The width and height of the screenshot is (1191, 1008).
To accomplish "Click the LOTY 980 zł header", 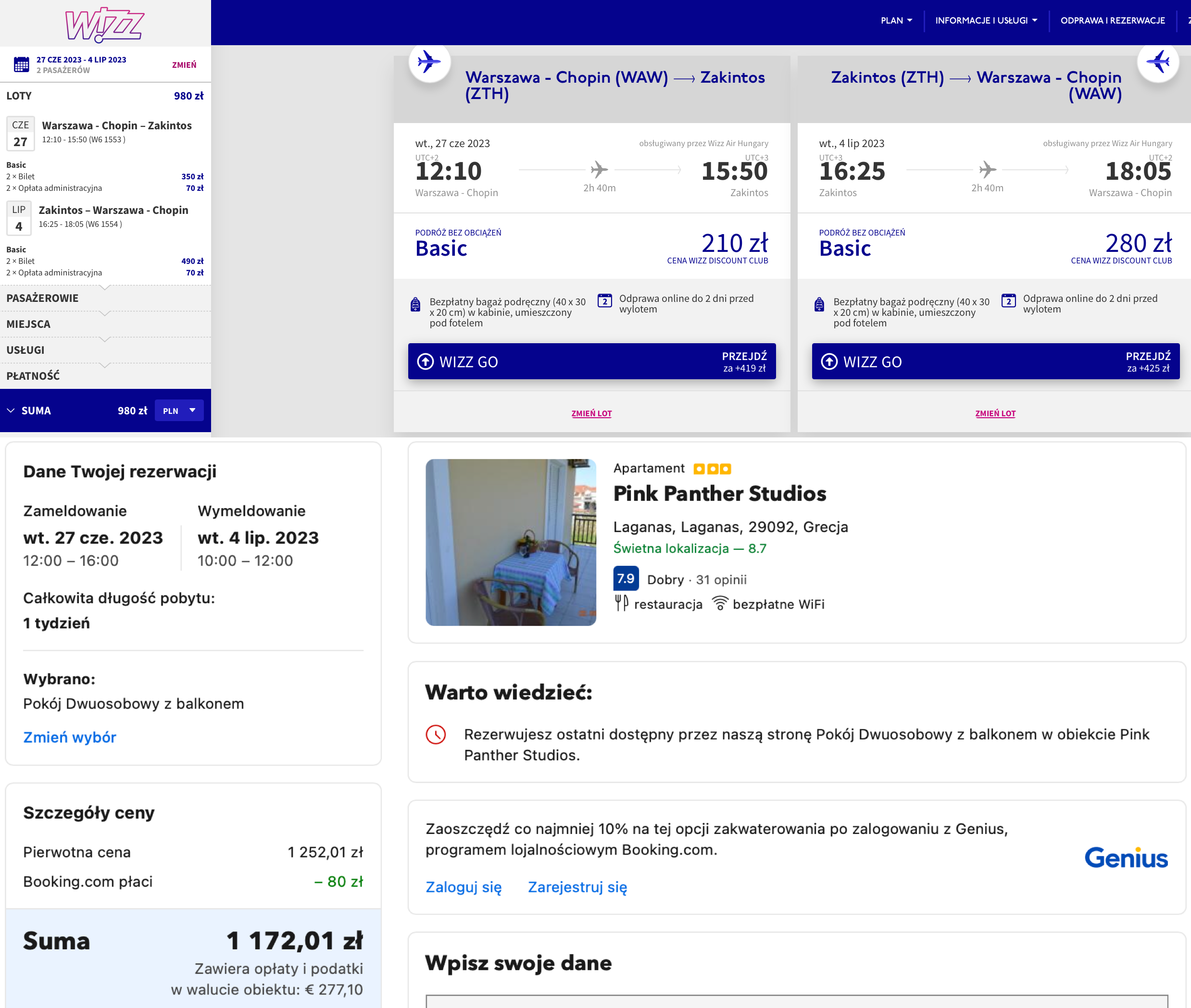I will (x=105, y=96).
